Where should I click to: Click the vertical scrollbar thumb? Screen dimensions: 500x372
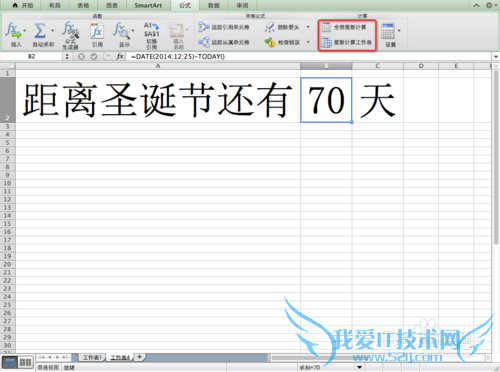496,157
